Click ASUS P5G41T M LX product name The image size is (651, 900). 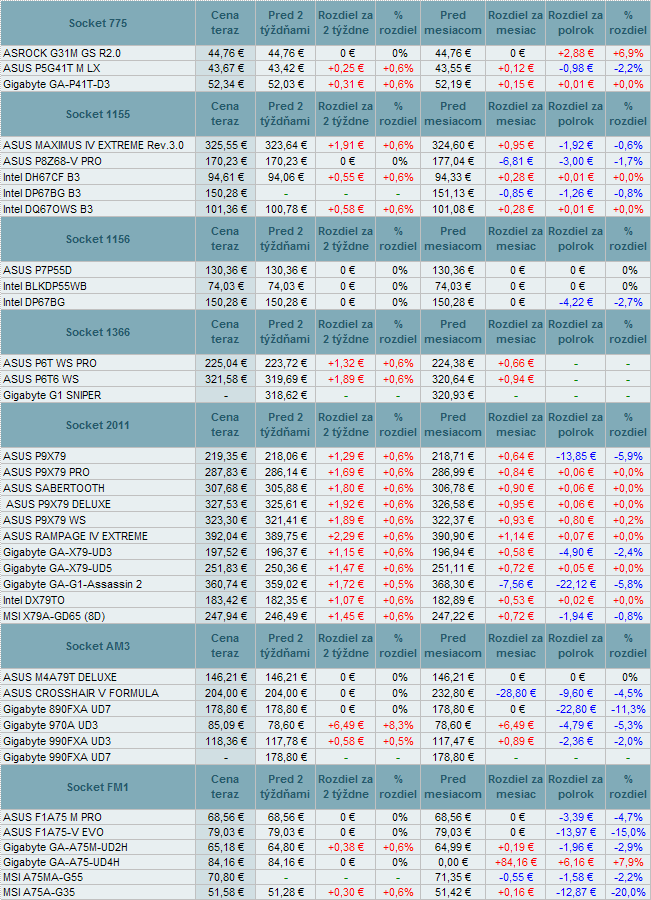pos(52,68)
